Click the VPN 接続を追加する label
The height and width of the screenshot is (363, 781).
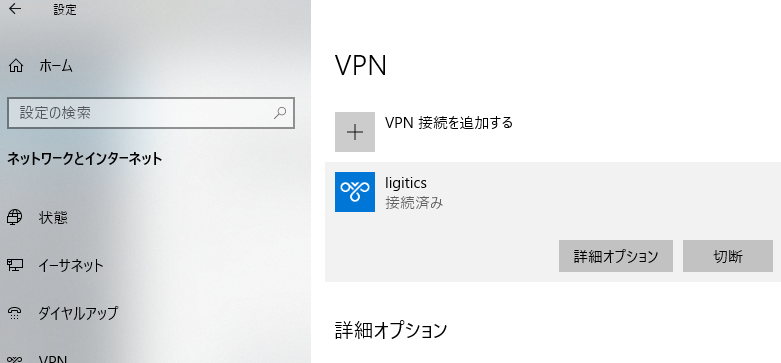(x=449, y=122)
